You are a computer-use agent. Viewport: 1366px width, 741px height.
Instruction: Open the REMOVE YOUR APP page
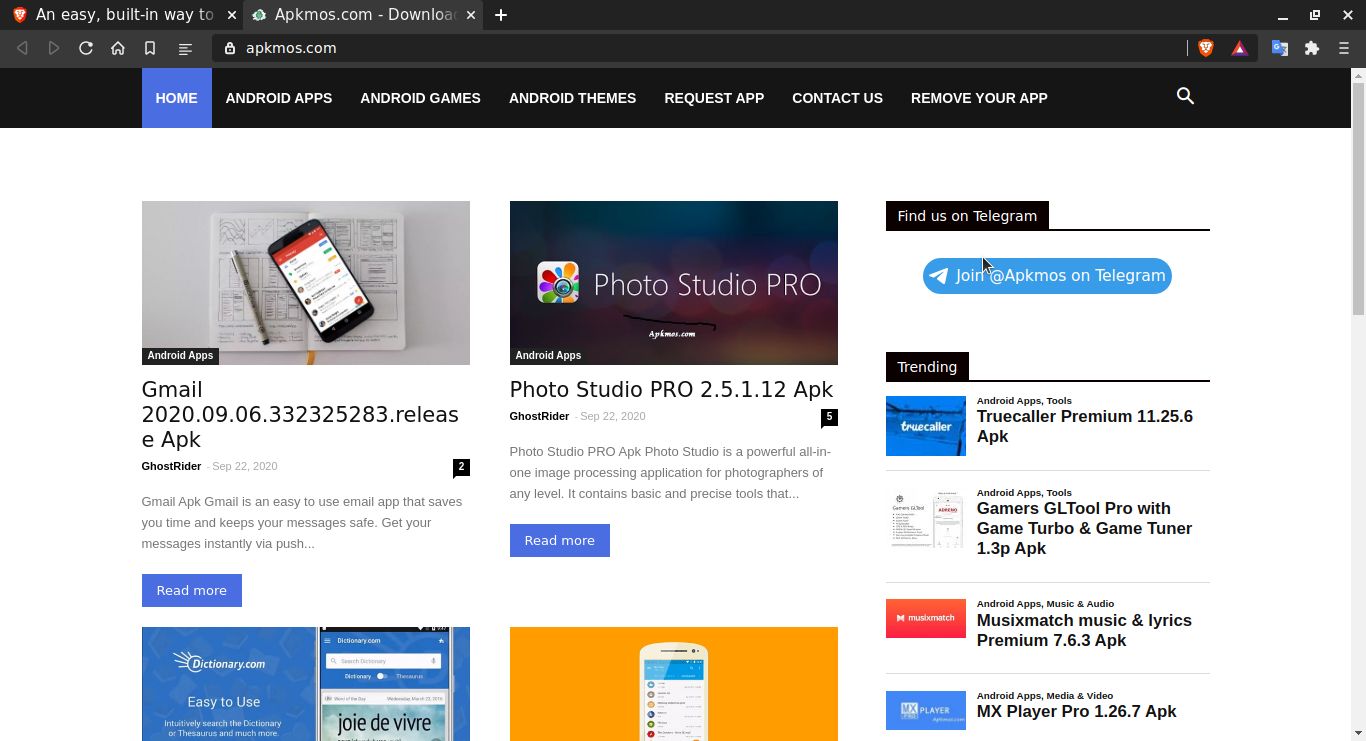[x=979, y=98]
